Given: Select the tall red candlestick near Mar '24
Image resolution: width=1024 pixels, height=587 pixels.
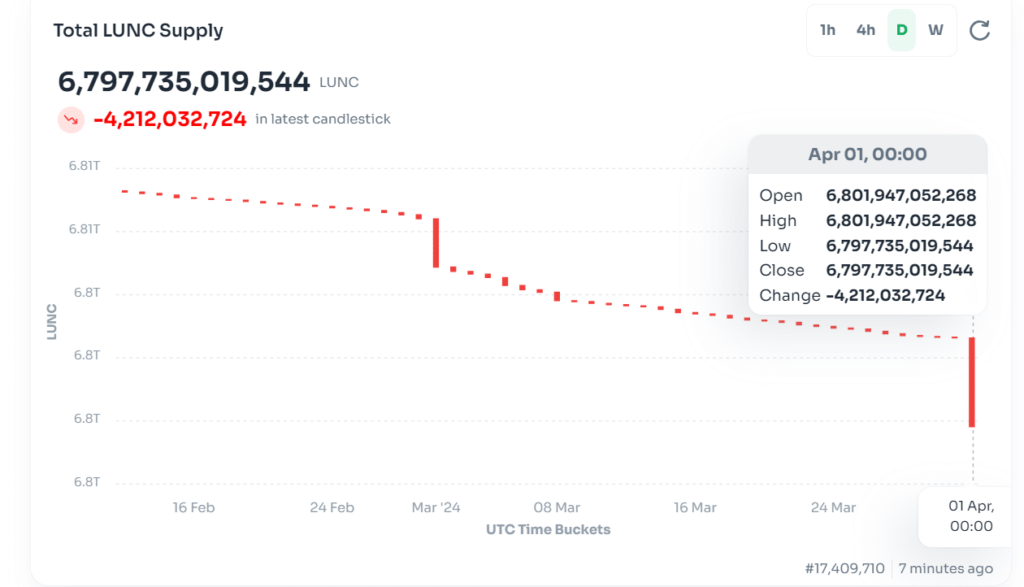Looking at the screenshot, I should (436, 242).
